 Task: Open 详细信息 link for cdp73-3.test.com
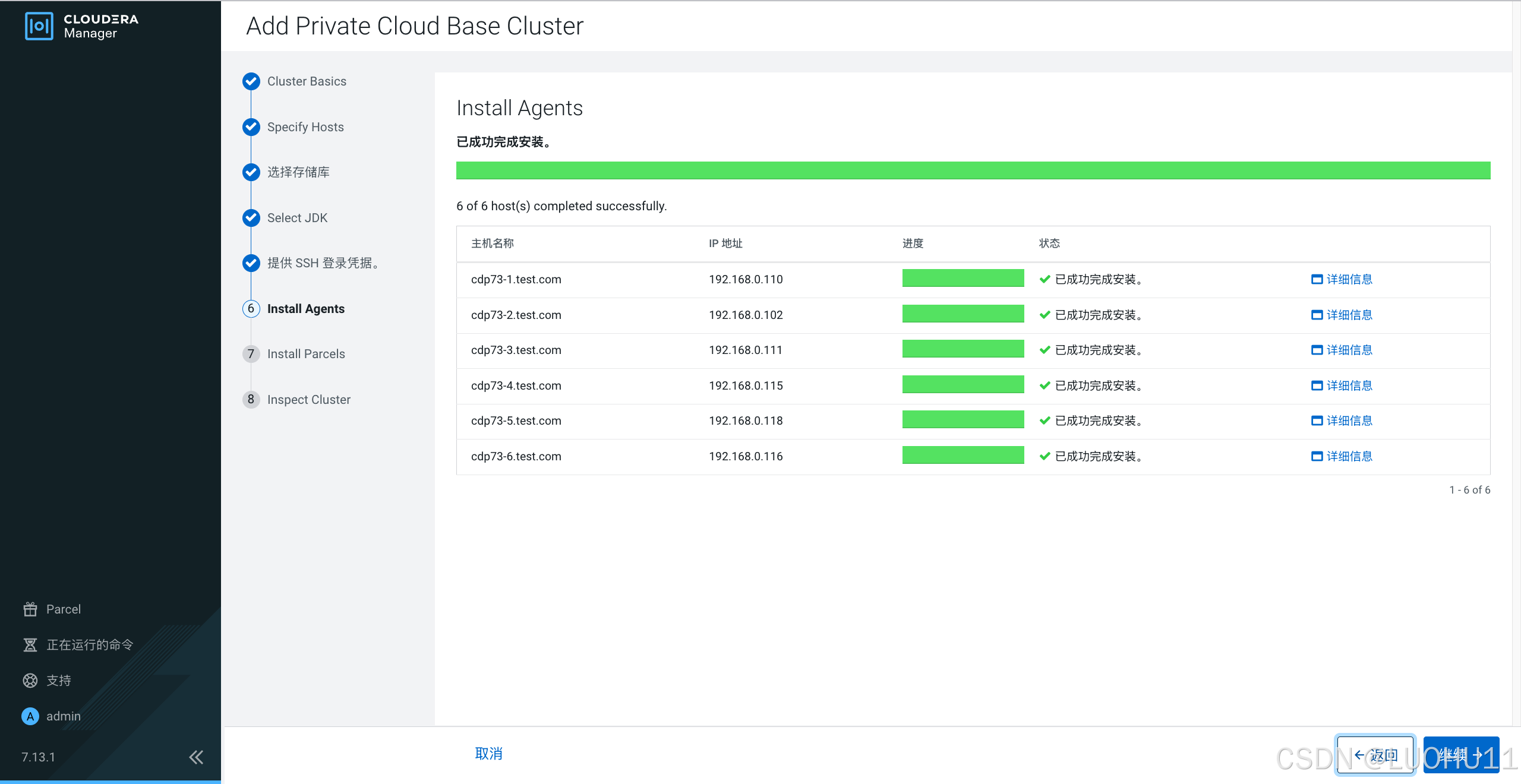[x=1349, y=350]
